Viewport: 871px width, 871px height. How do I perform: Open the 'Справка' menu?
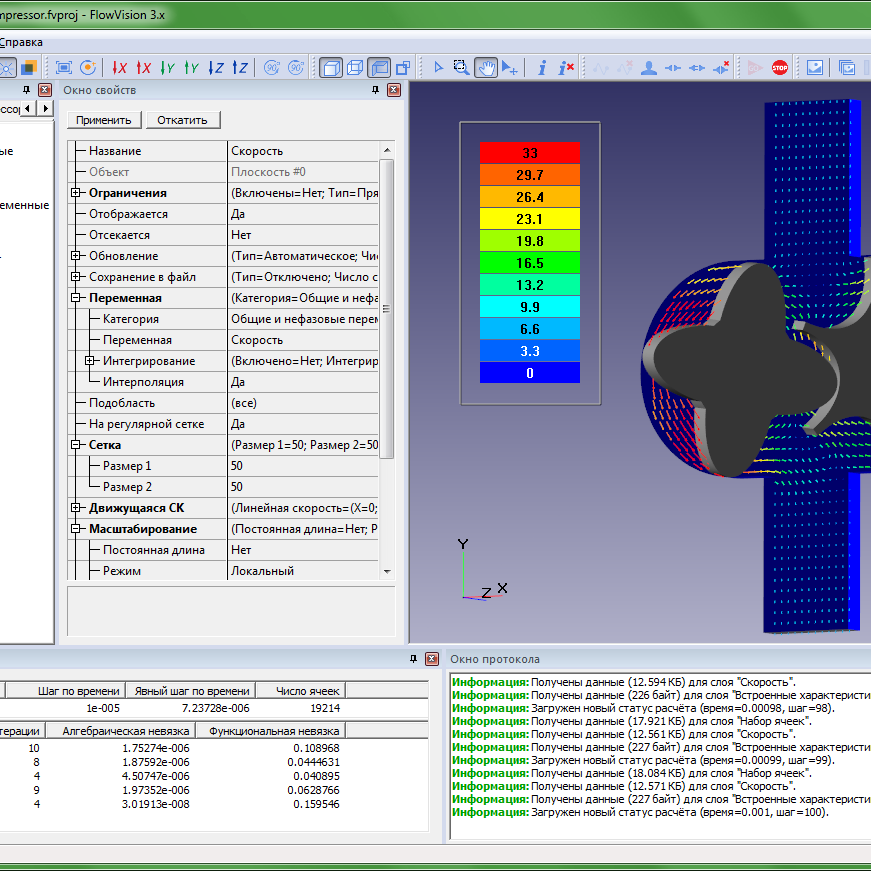point(21,42)
